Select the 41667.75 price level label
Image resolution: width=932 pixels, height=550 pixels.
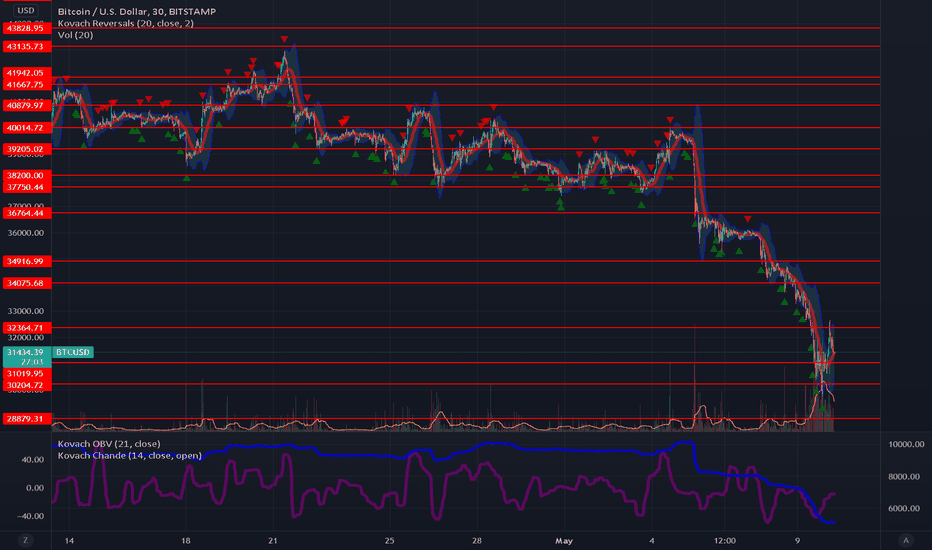tap(27, 84)
